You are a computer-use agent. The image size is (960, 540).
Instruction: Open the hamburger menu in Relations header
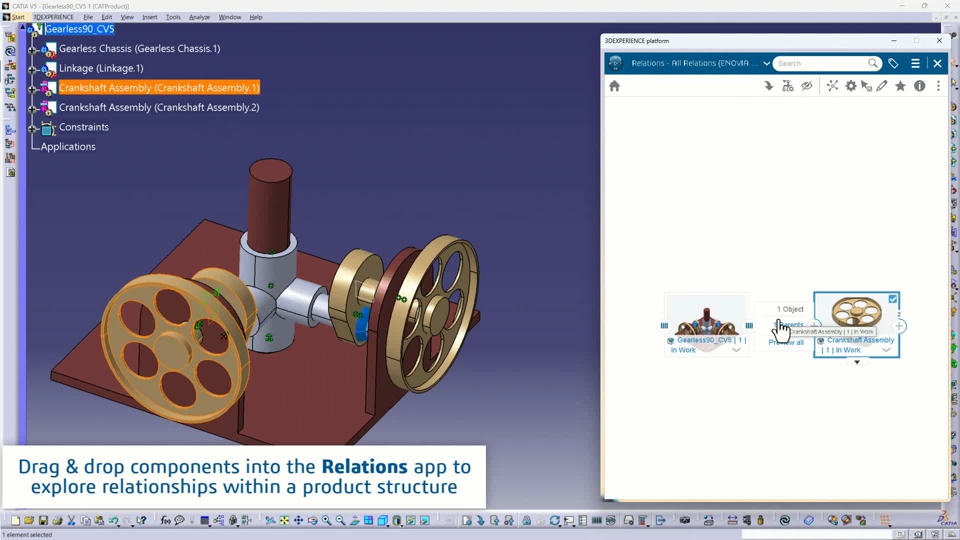point(915,63)
